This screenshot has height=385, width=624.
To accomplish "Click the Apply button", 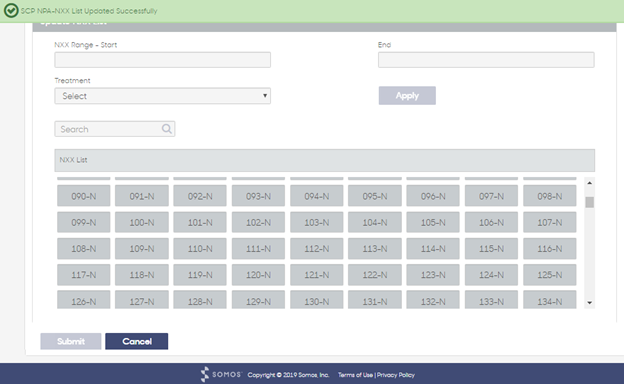I will click(407, 96).
